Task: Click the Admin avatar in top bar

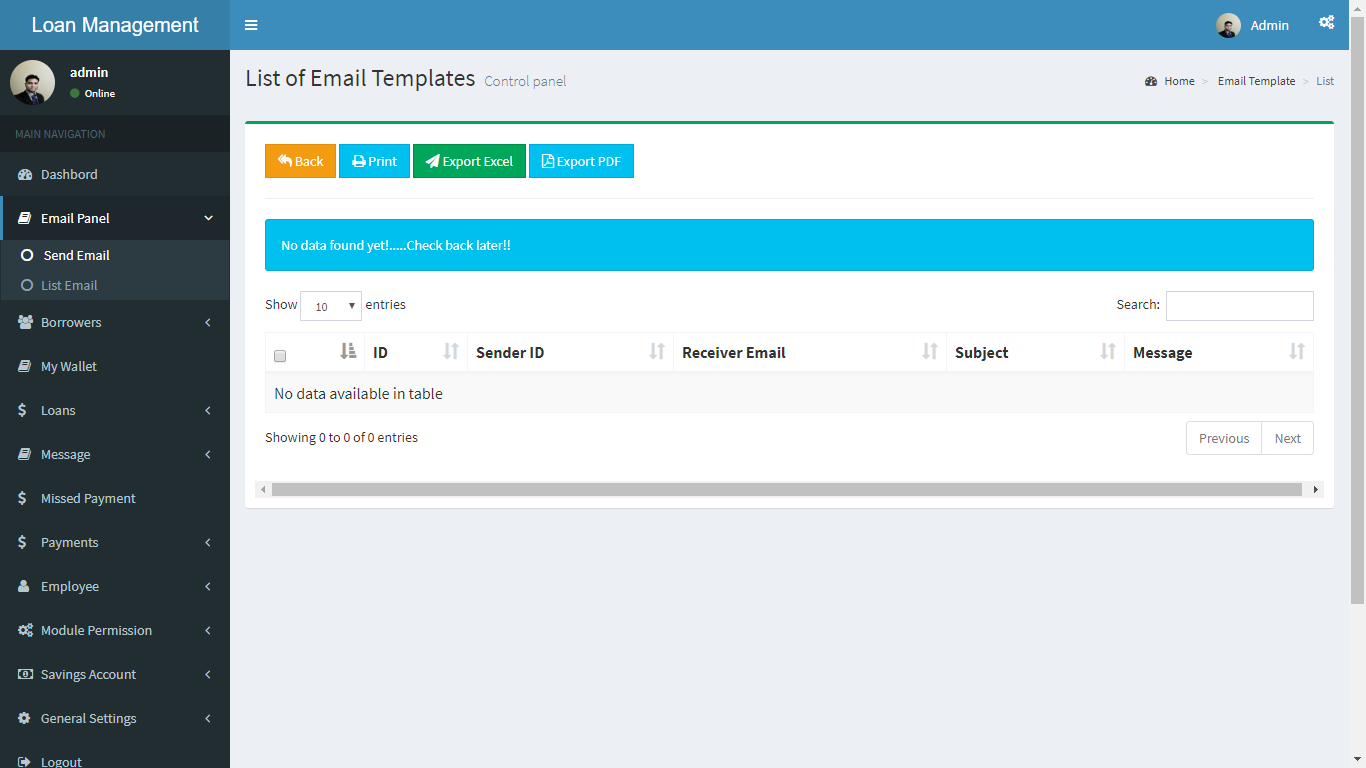Action: click(x=1228, y=26)
